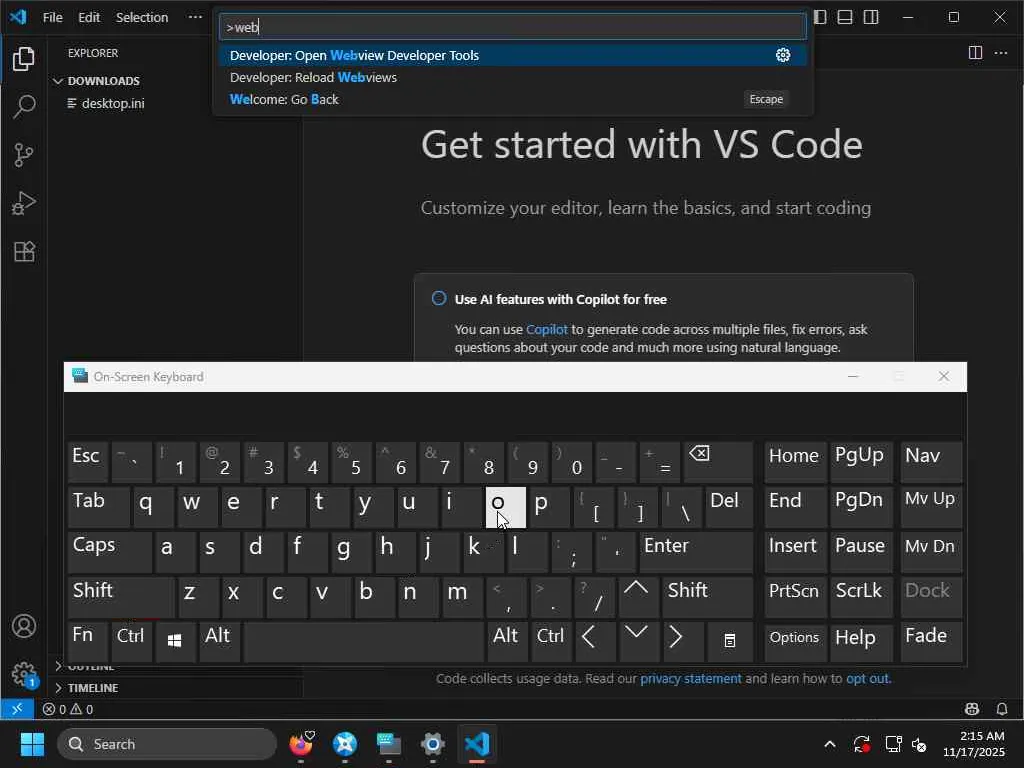This screenshot has height=768, width=1024.
Task: Click the Nav key on On-Screen Keyboard
Action: tap(931, 462)
